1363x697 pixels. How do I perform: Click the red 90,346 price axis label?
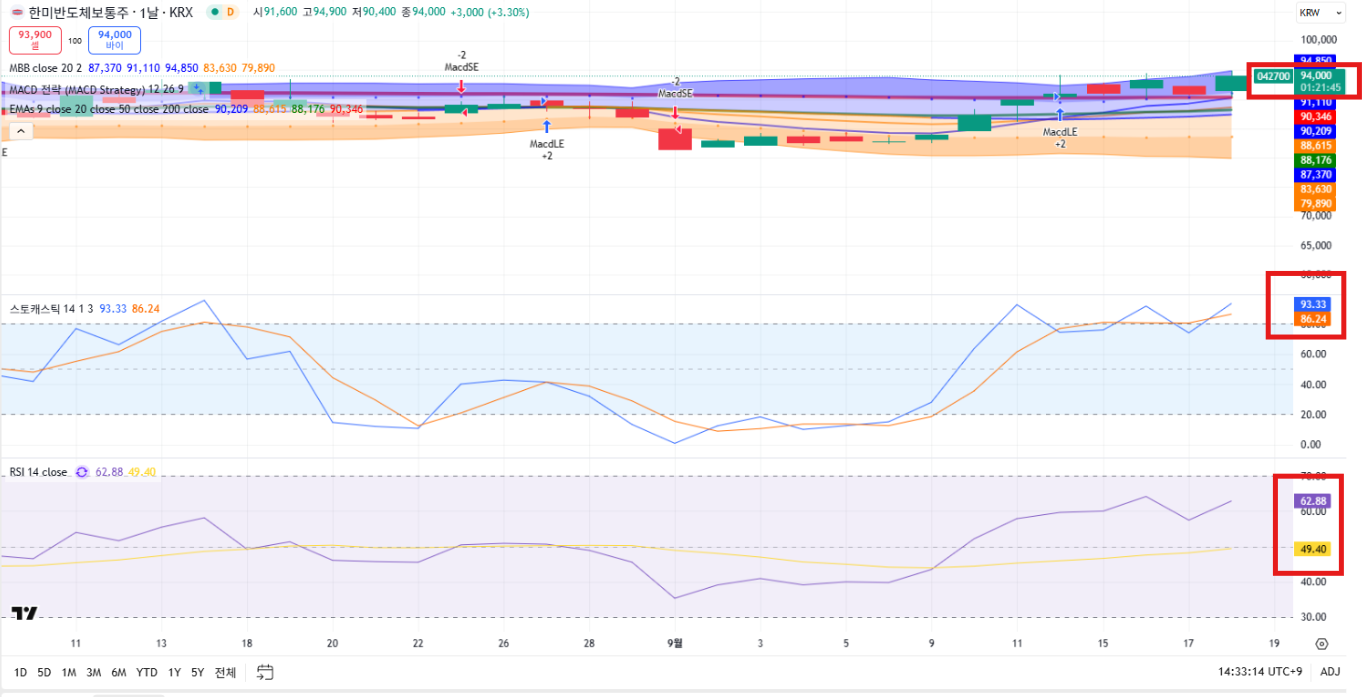tap(1314, 117)
